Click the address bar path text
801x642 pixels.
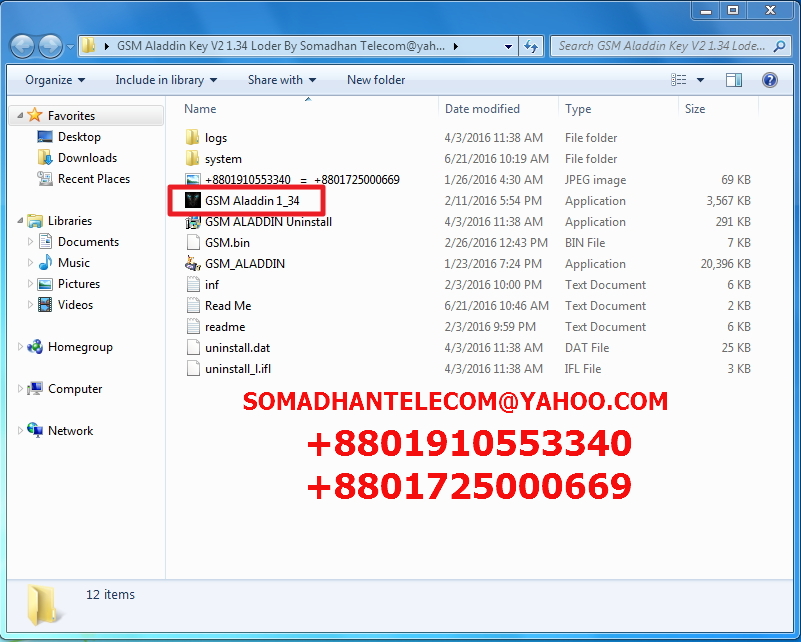tap(281, 46)
